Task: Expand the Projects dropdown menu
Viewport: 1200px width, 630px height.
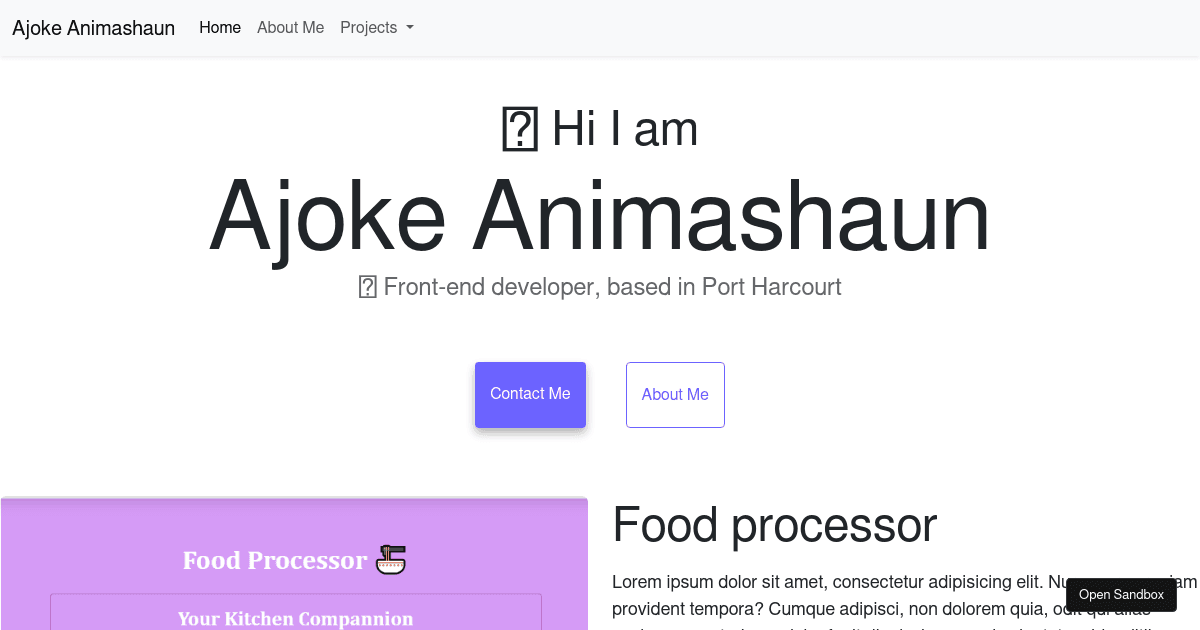Action: coord(377,28)
